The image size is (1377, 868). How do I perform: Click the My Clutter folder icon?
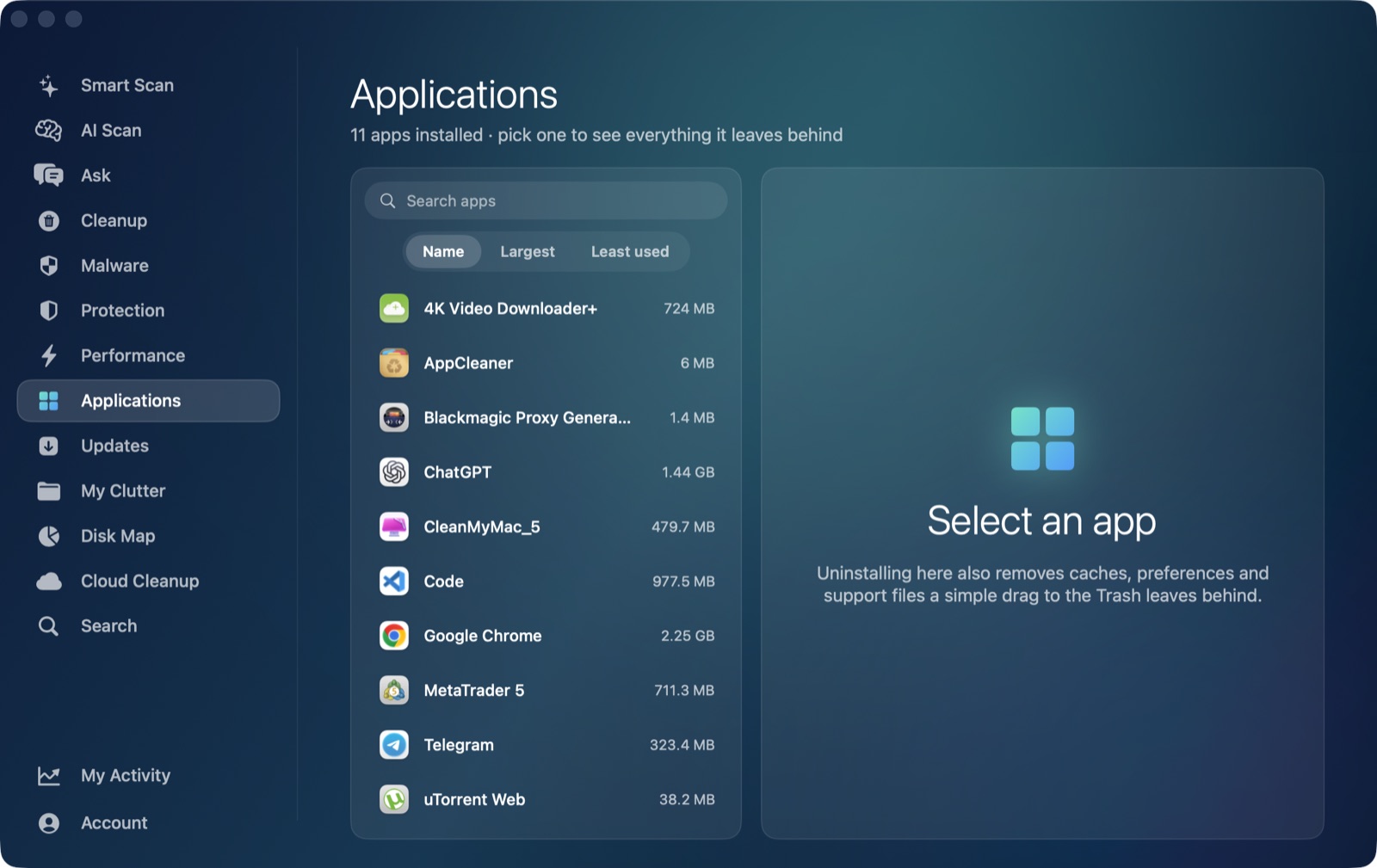point(49,491)
